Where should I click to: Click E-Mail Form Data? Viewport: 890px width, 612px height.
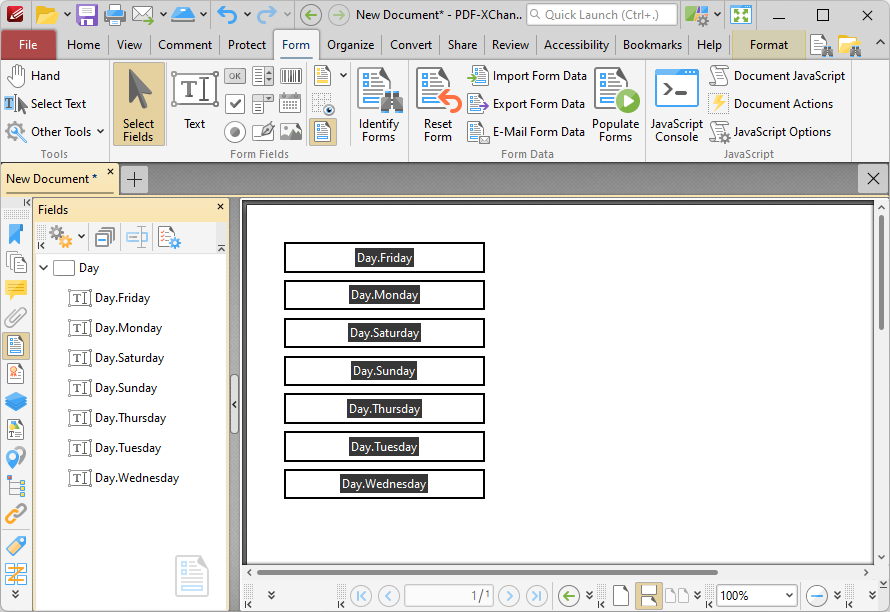point(526,132)
